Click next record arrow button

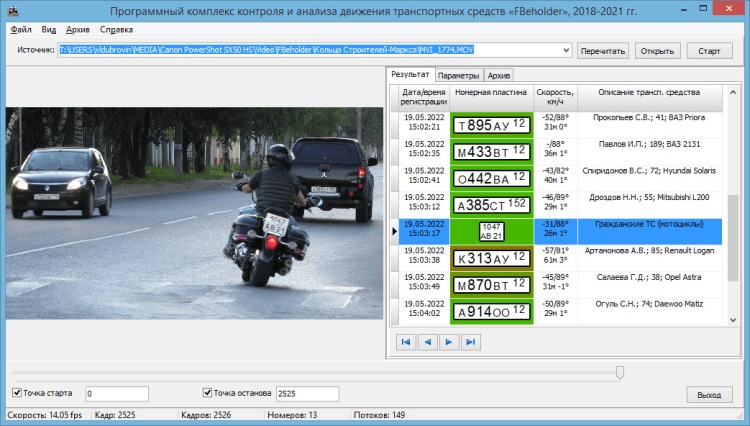pyautogui.click(x=449, y=342)
